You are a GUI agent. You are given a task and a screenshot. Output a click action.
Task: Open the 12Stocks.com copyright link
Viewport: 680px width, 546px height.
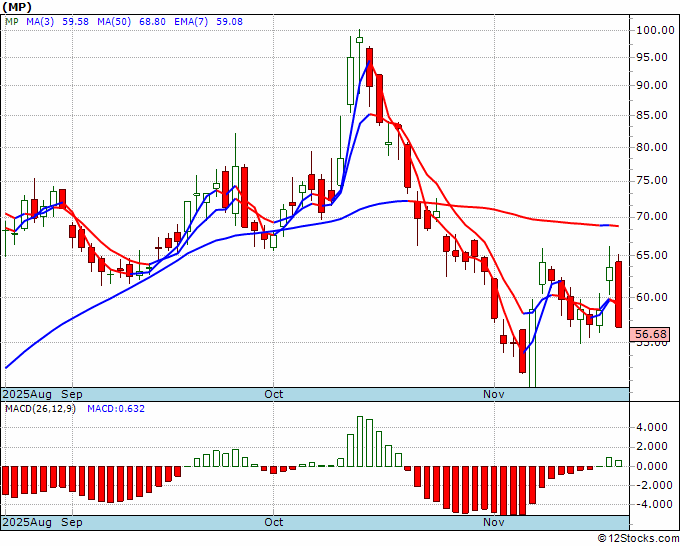pyautogui.click(x=638, y=538)
